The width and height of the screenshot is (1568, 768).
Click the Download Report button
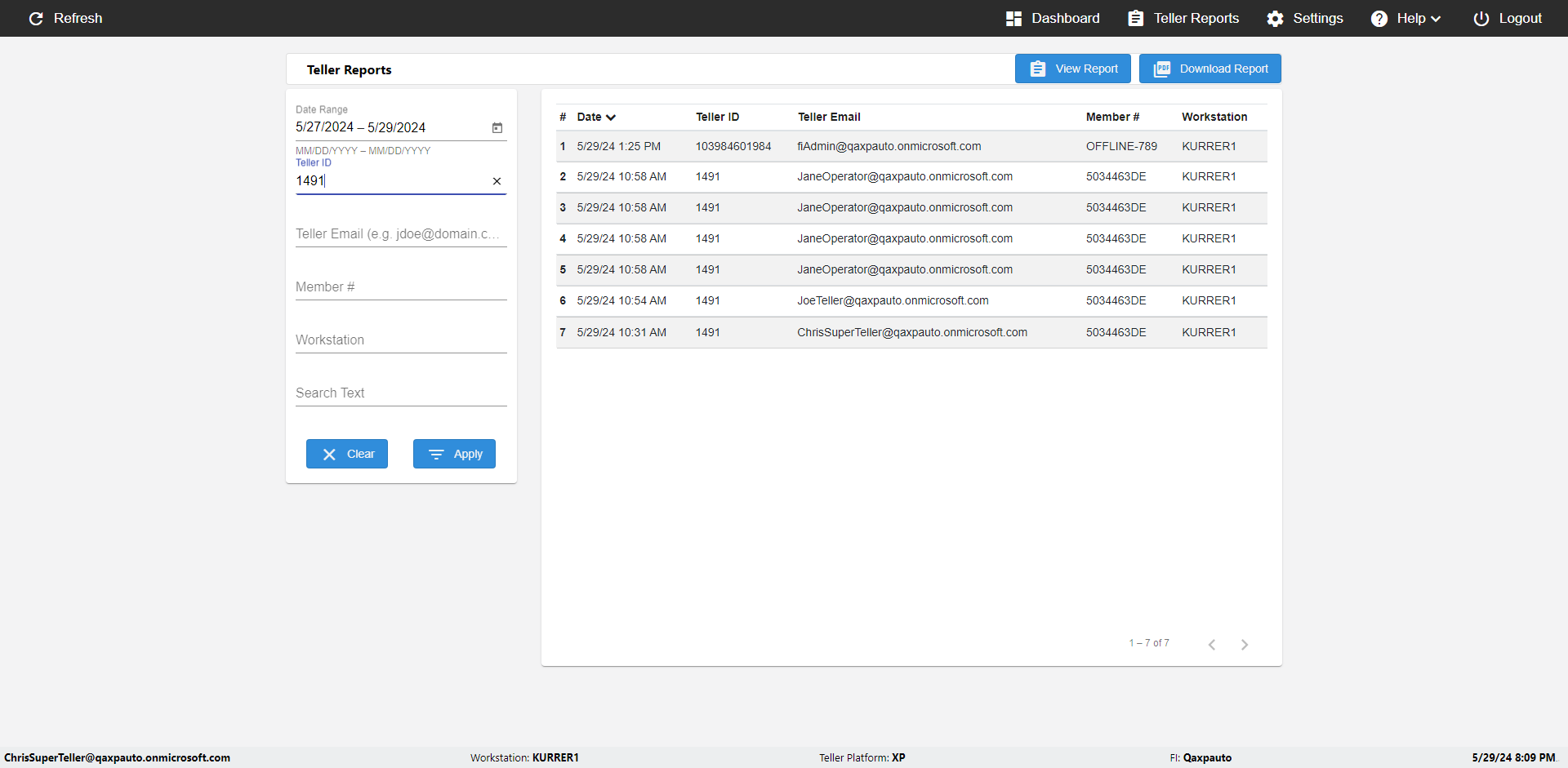(x=1210, y=69)
